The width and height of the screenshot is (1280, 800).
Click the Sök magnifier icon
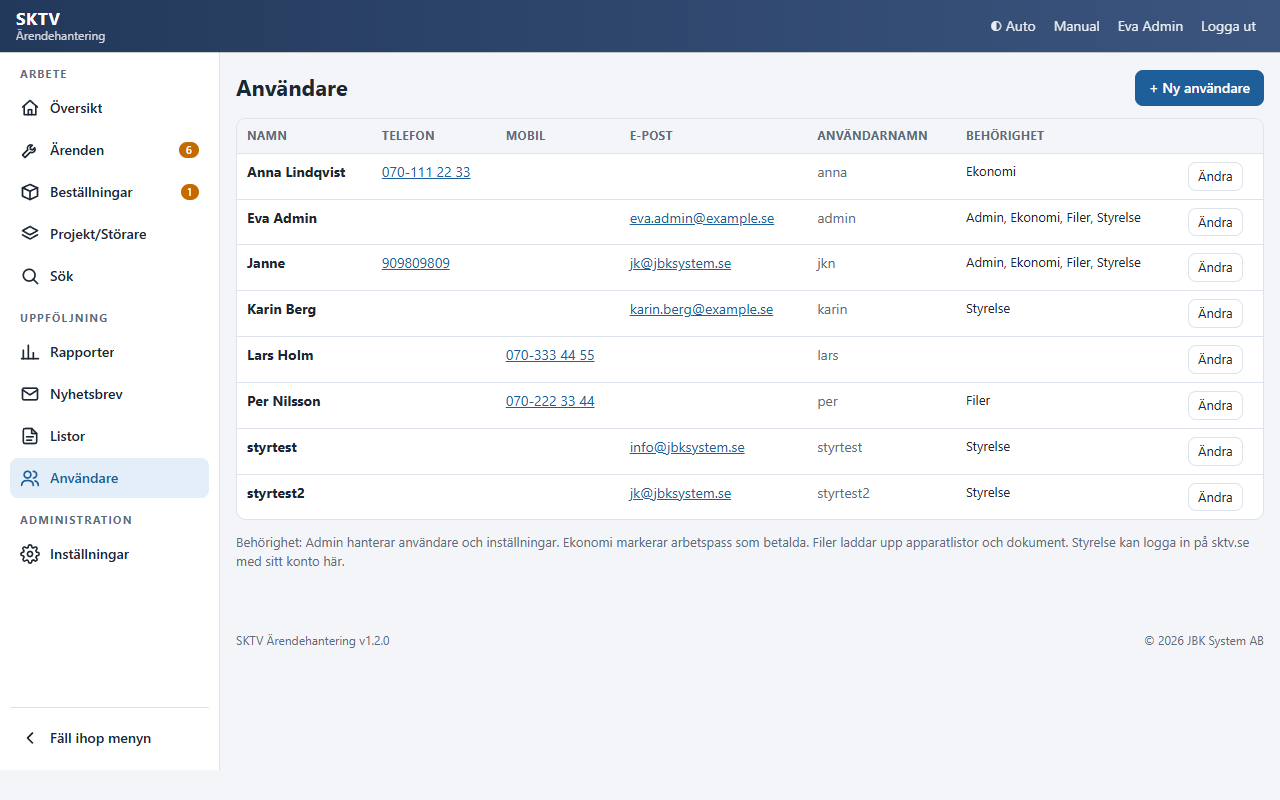[x=30, y=276]
